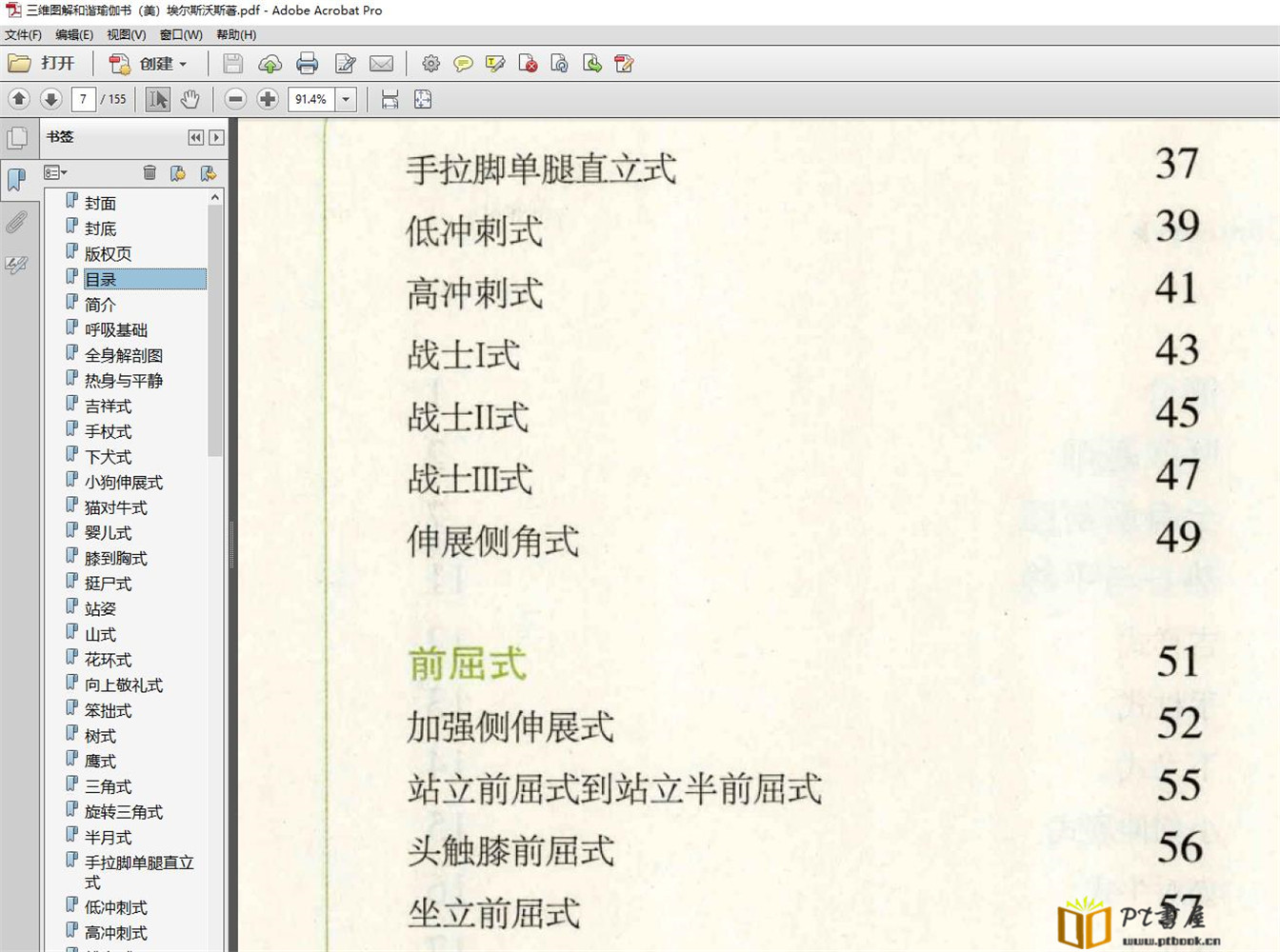Select the 猫对牛式 bookmark

115,507
